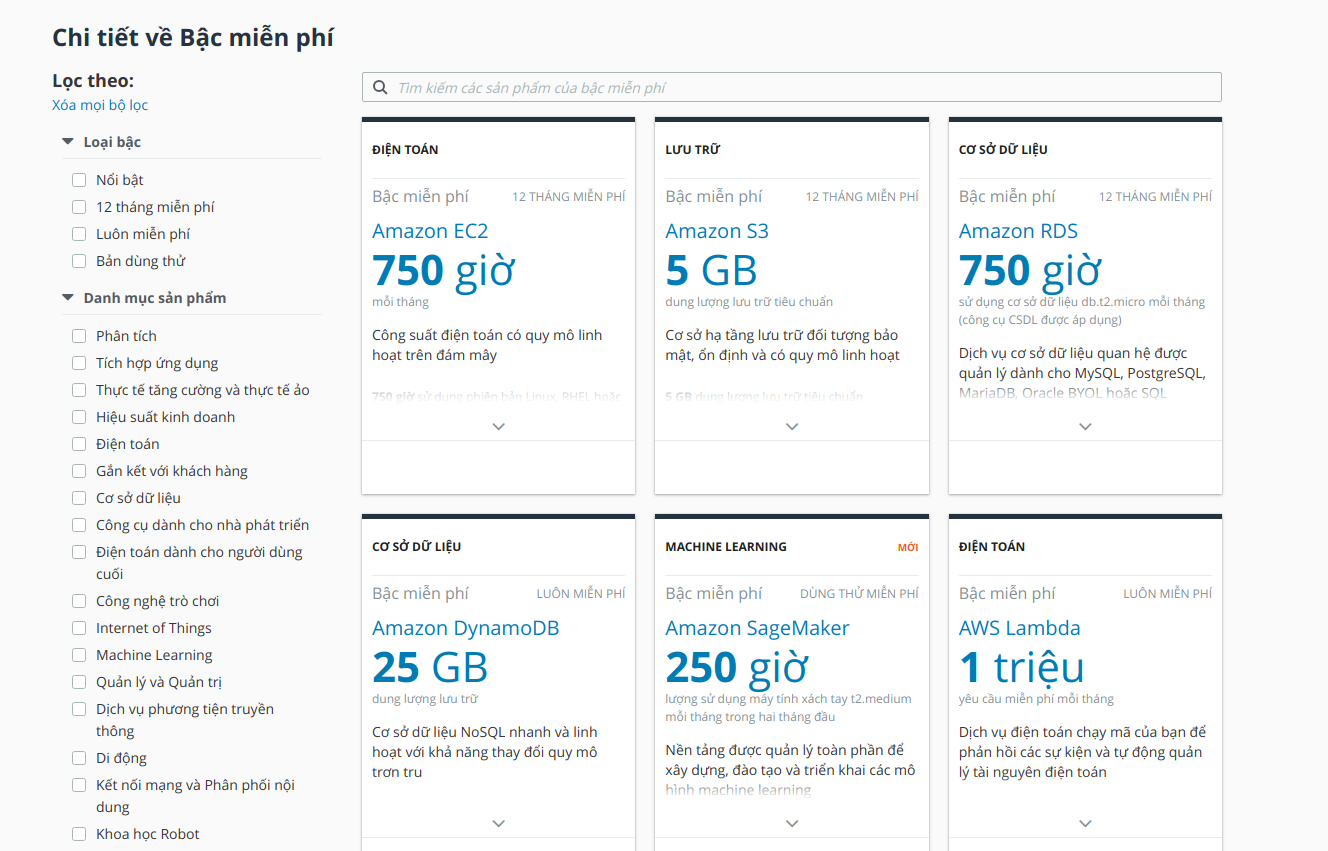Toggle the Internet of Things checkbox

(79, 628)
